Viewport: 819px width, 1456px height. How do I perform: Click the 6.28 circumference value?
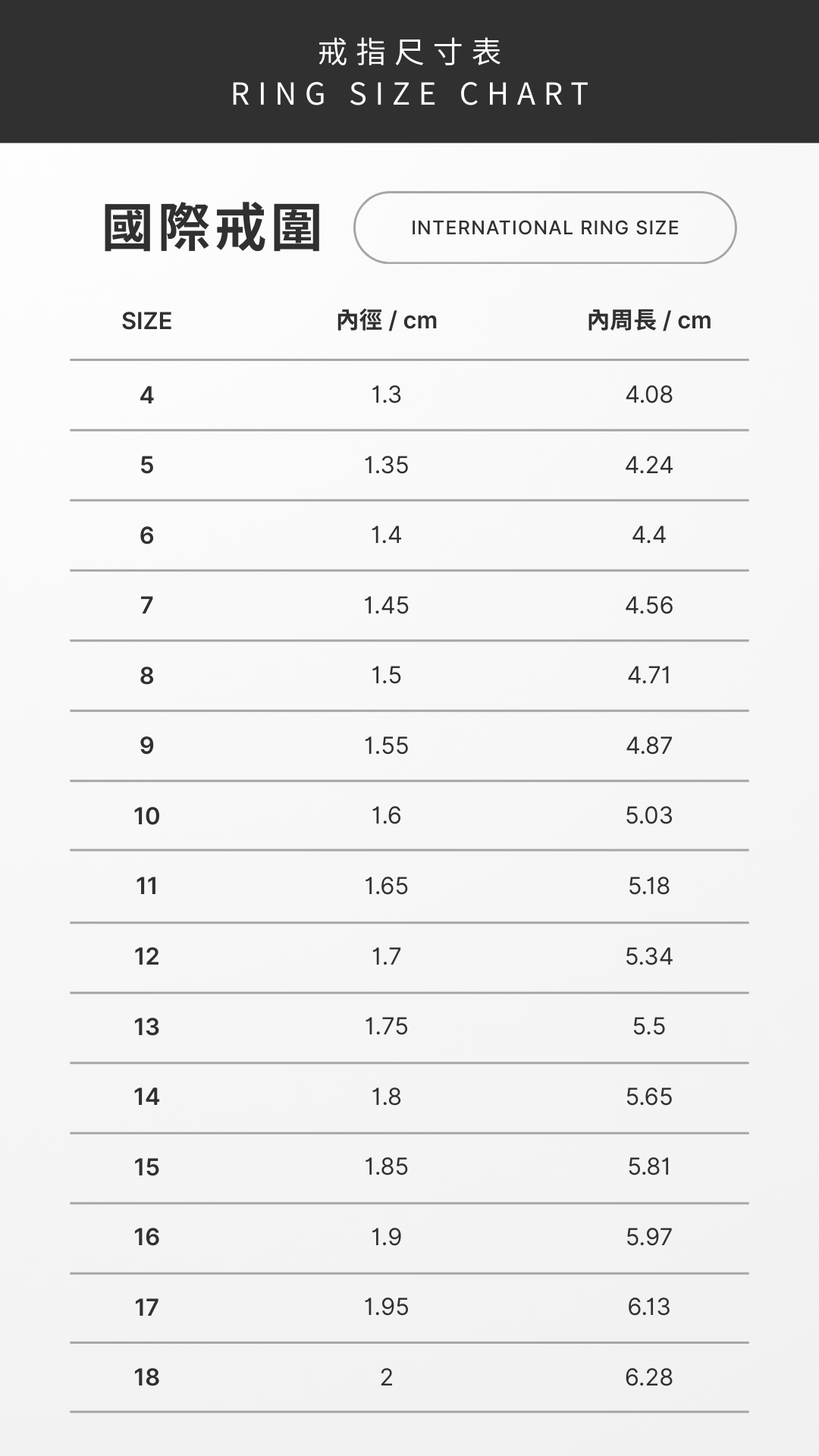coord(649,1377)
